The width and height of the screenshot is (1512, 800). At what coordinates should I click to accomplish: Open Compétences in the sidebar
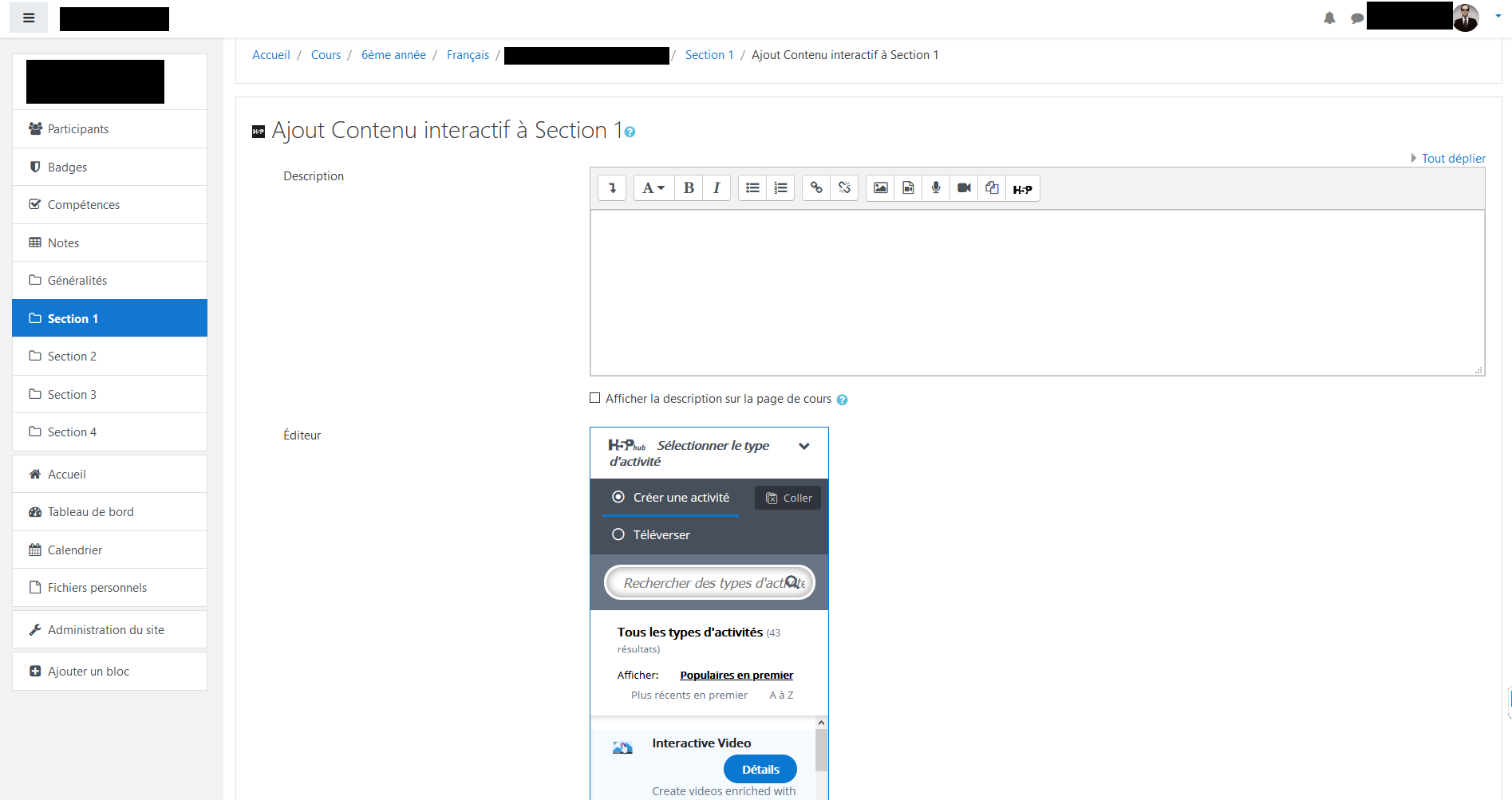(110, 204)
